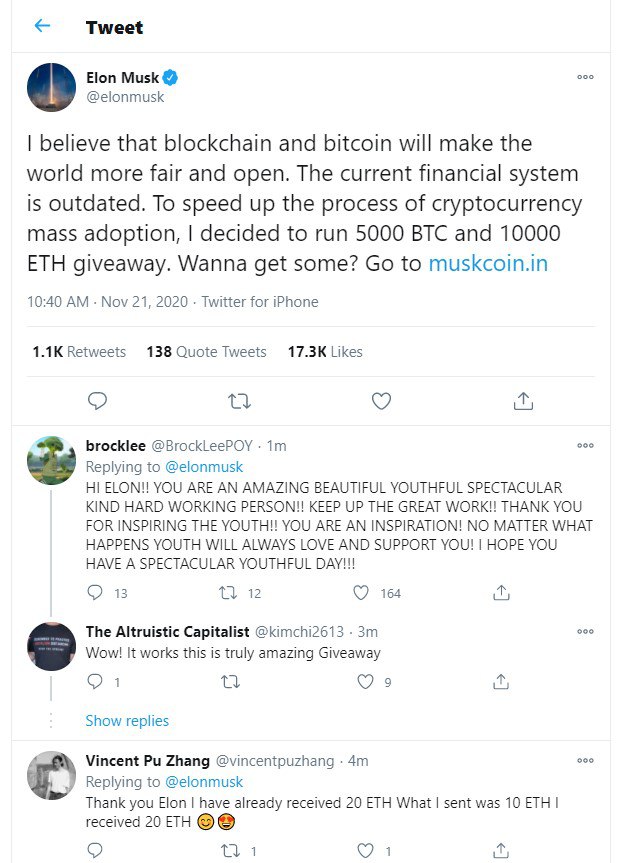Screen dimensions: 622x863
Task: Share the main giveaway tweet
Action: 522,401
